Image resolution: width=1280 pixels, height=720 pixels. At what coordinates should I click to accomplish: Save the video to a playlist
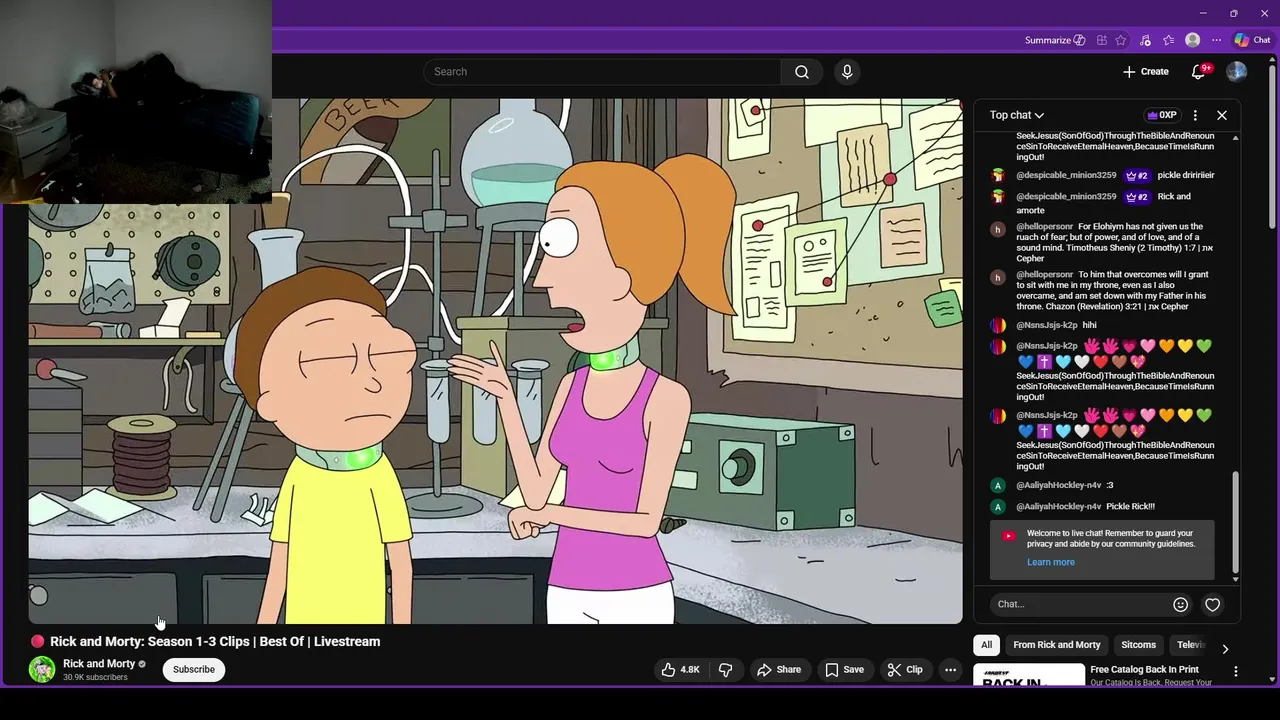point(844,670)
